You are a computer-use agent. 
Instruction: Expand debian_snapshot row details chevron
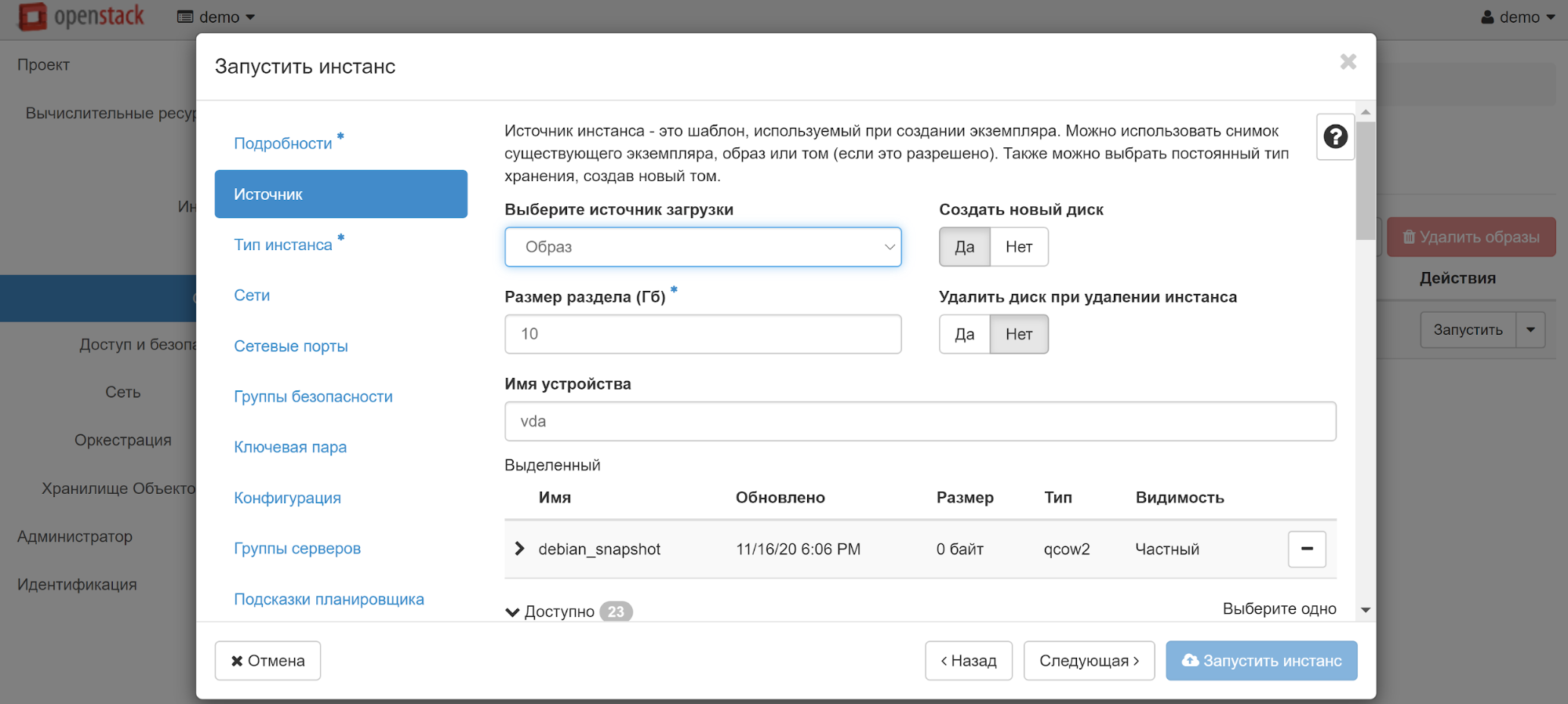tap(519, 549)
